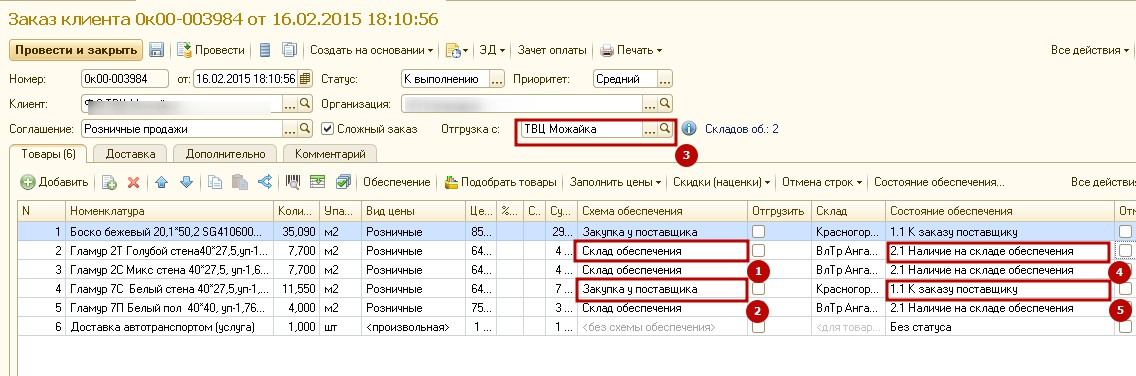The image size is (1136, 376).
Task: Switch to Доставка tab
Action: 130,154
